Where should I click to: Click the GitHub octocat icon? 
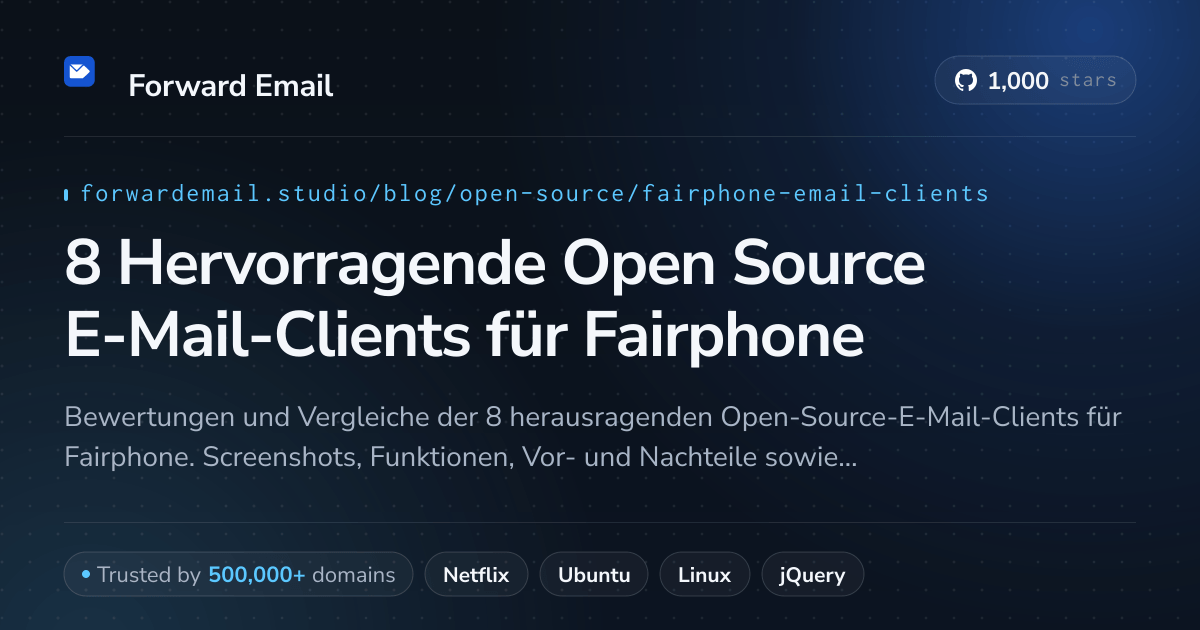tap(965, 81)
